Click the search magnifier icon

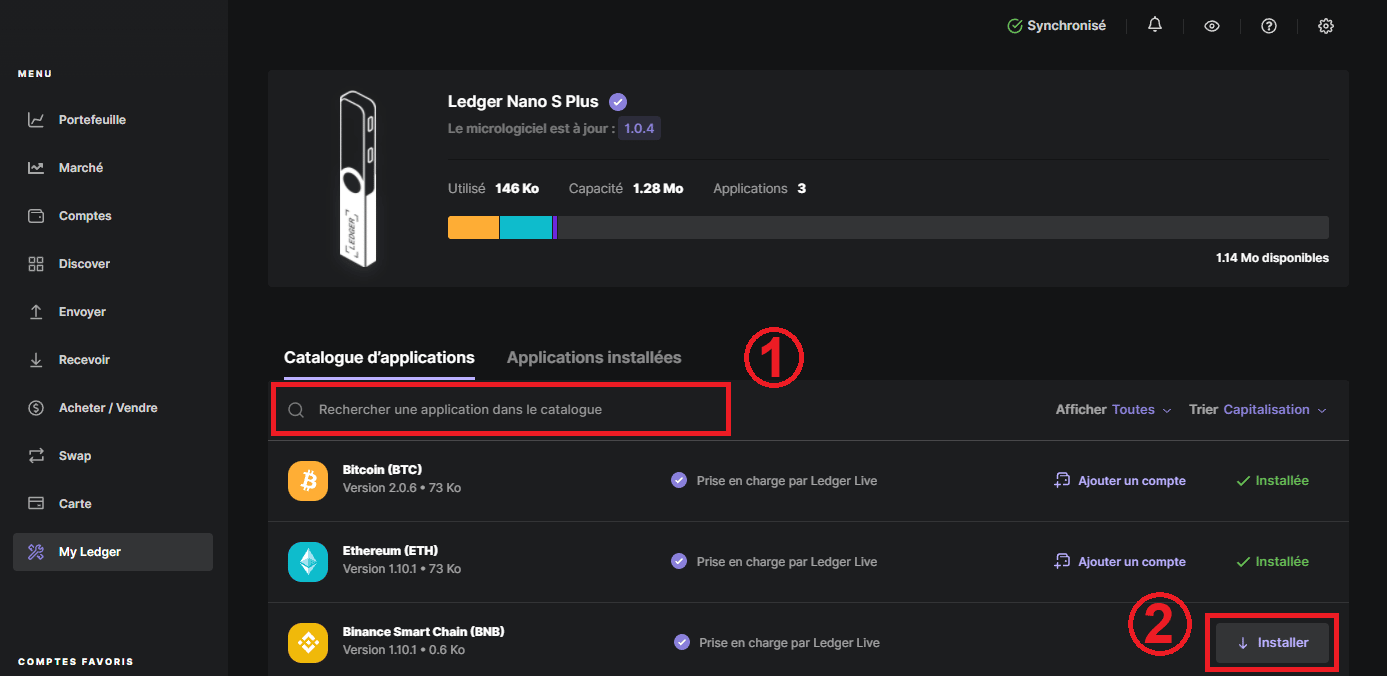pyautogui.click(x=296, y=410)
